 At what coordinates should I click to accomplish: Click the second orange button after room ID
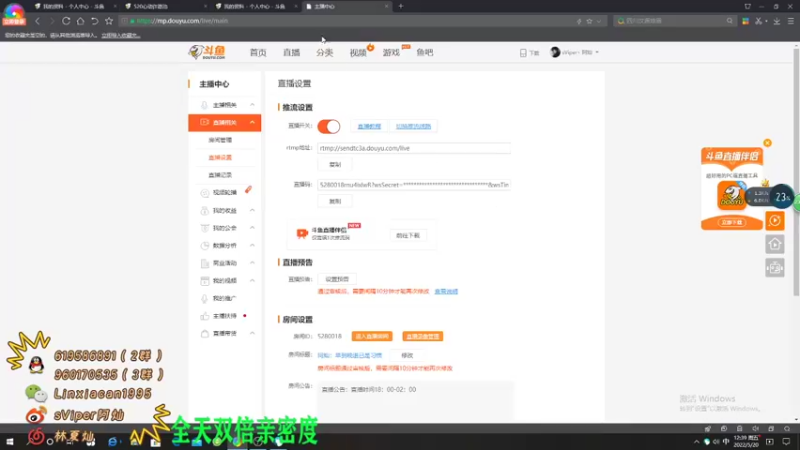pos(422,336)
